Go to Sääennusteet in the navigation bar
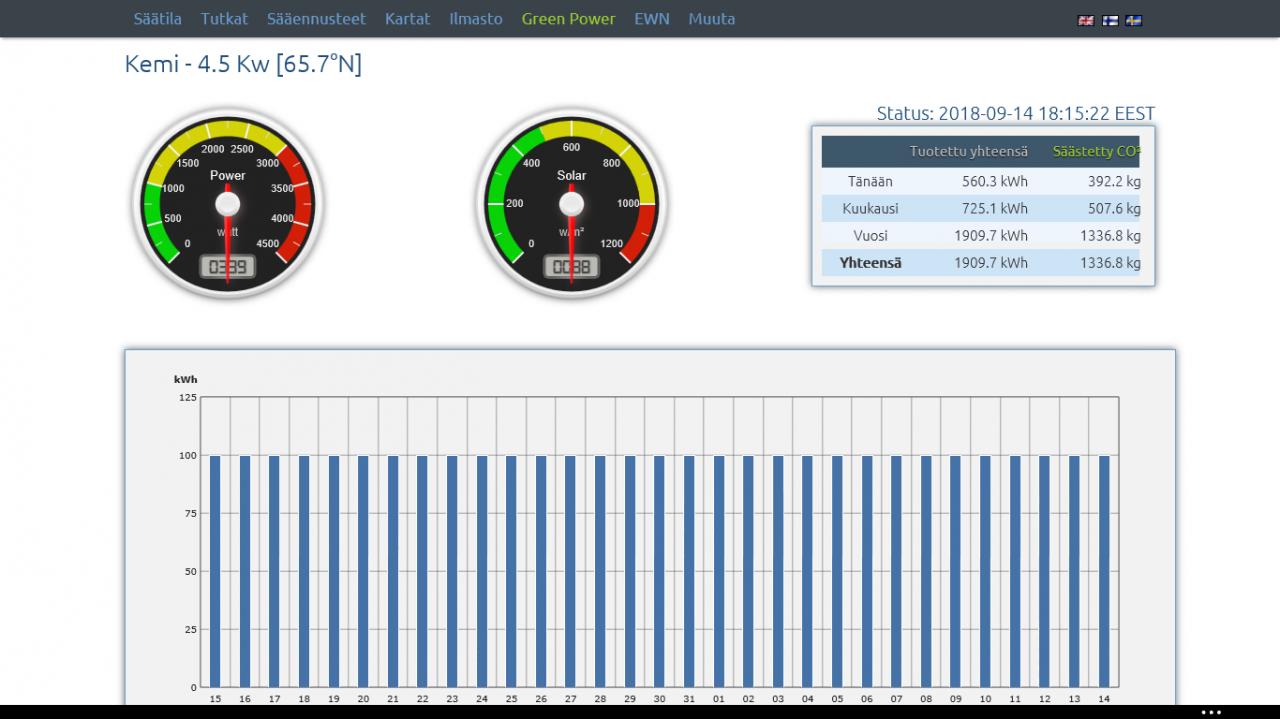 (316, 19)
